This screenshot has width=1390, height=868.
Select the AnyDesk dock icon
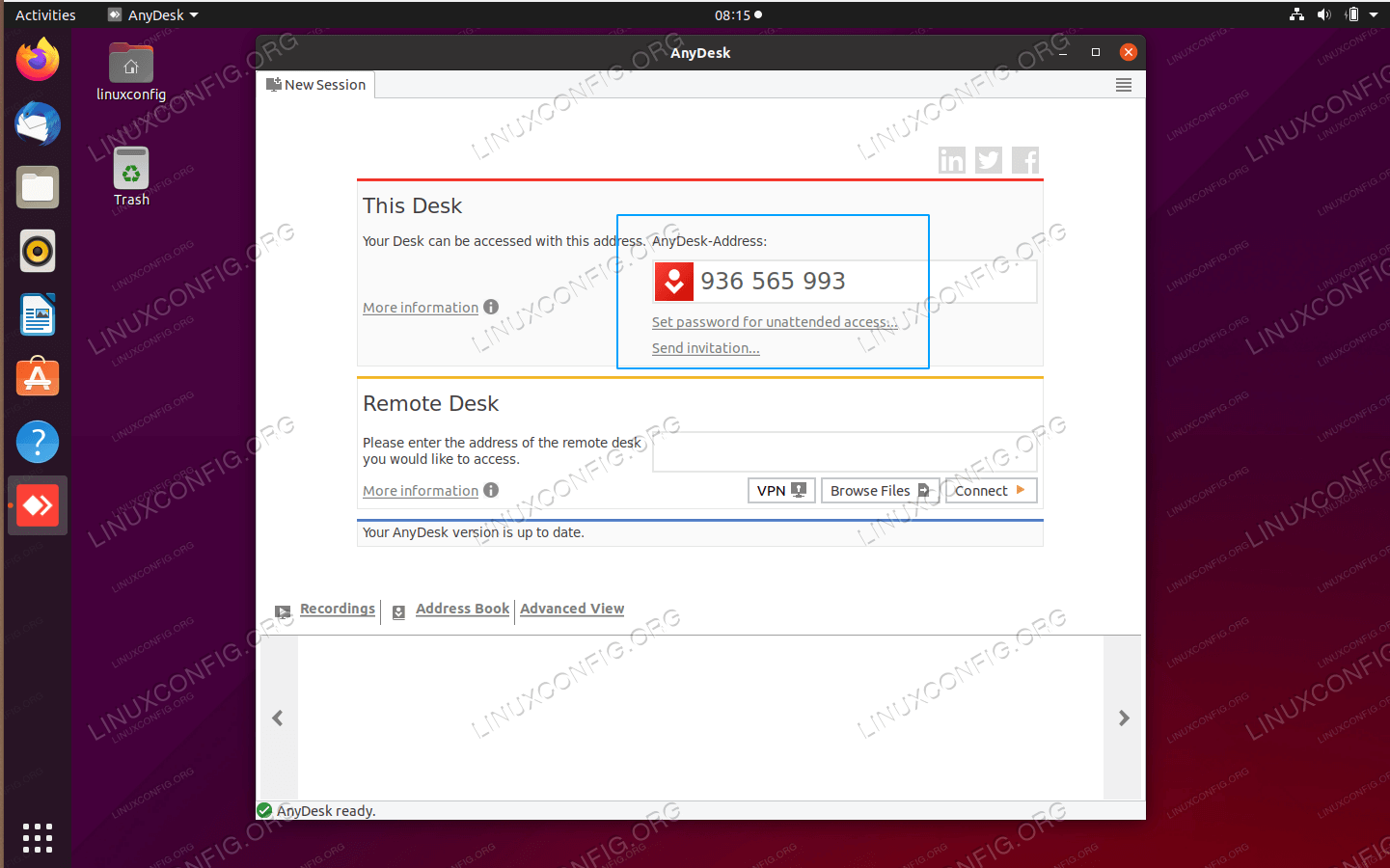(x=38, y=505)
